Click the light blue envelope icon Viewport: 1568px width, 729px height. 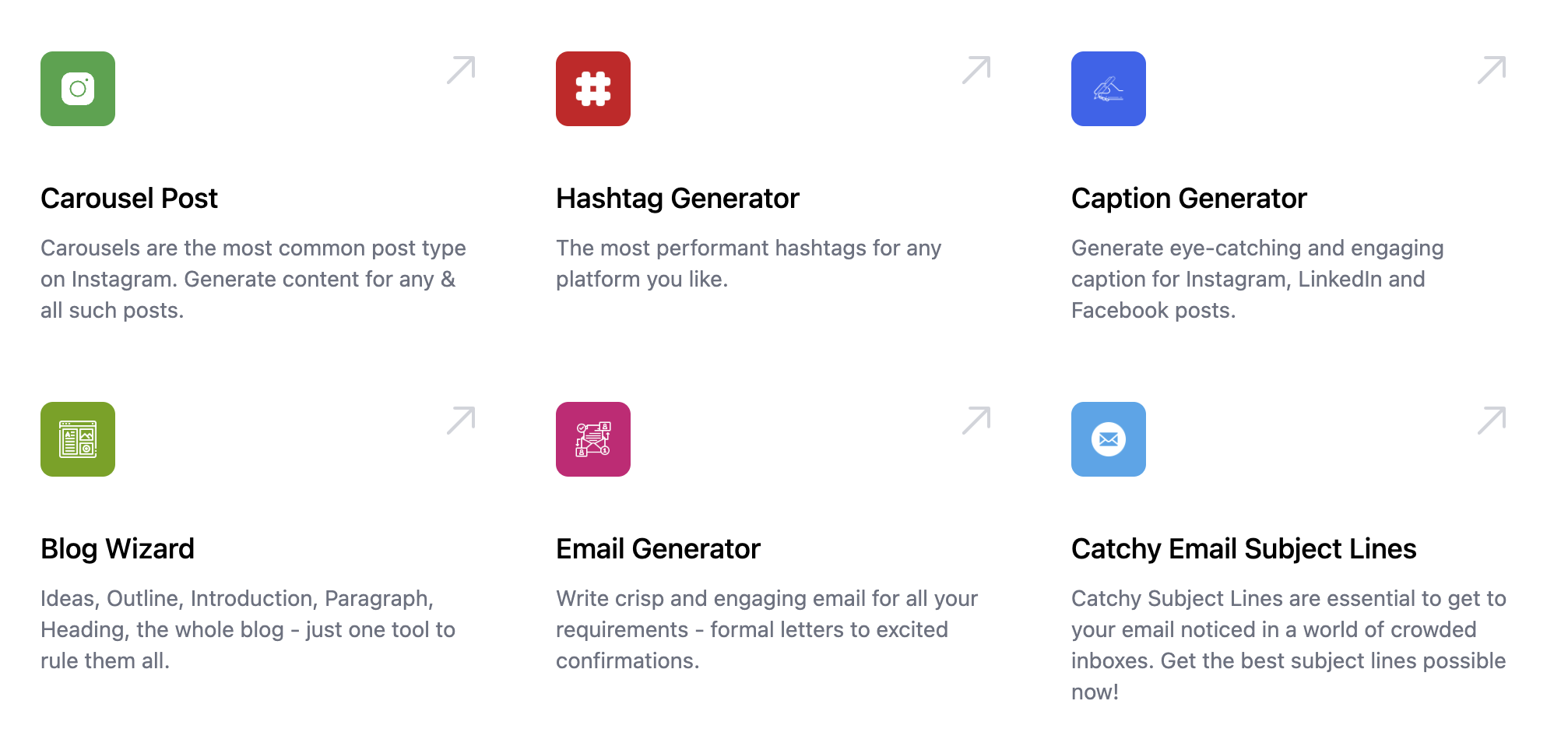(x=1109, y=439)
